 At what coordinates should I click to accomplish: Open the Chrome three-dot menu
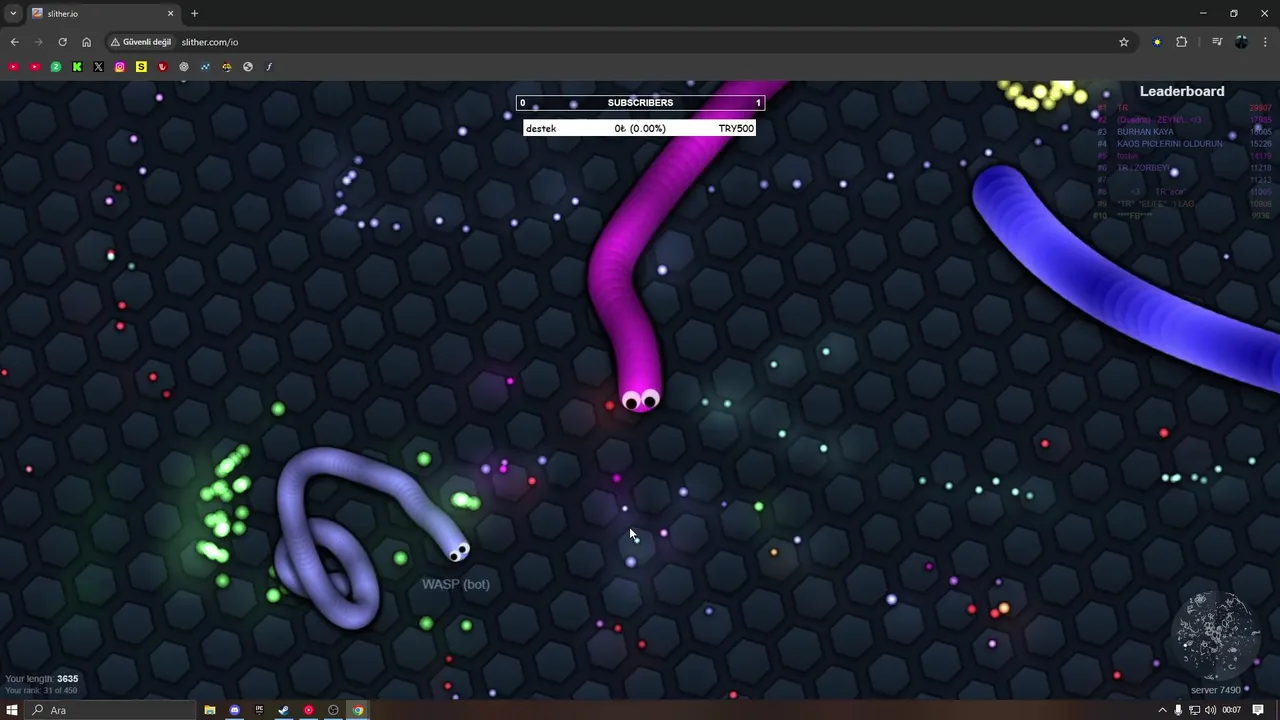(1265, 42)
